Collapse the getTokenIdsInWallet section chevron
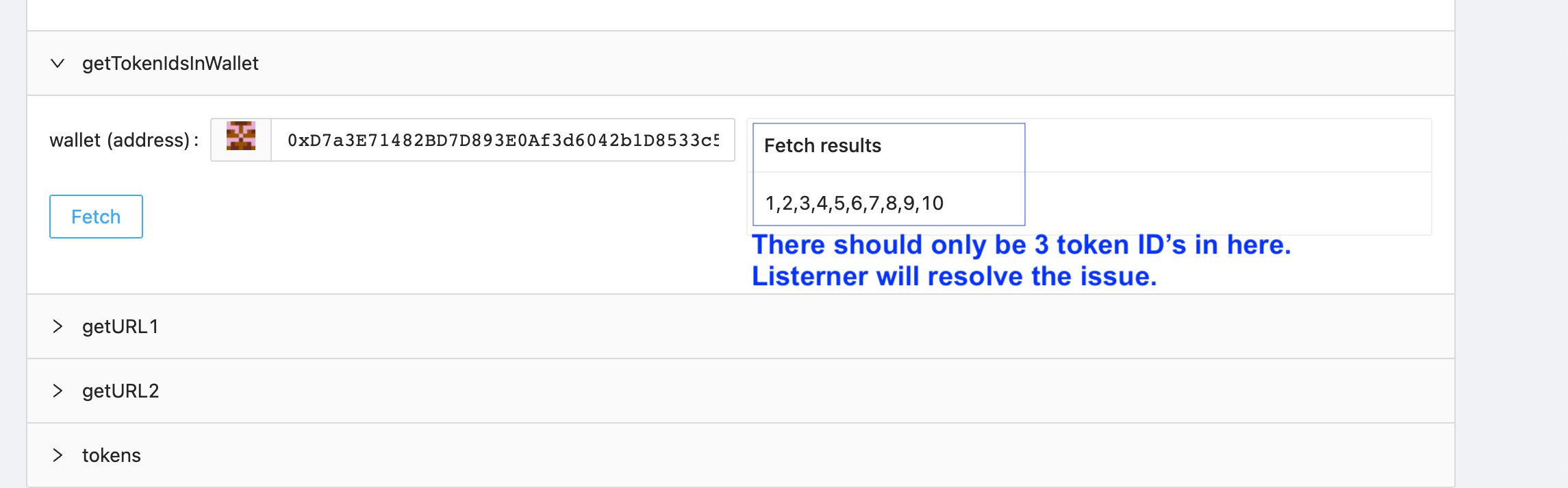Screen dimensions: 1568x488 click(58, 64)
